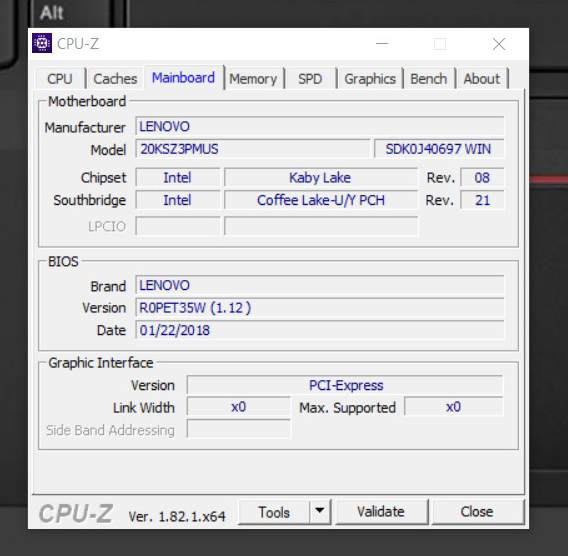Viewport: 568px width, 556px height.
Task: Click the Max. Supported x0 value
Action: 454,407
